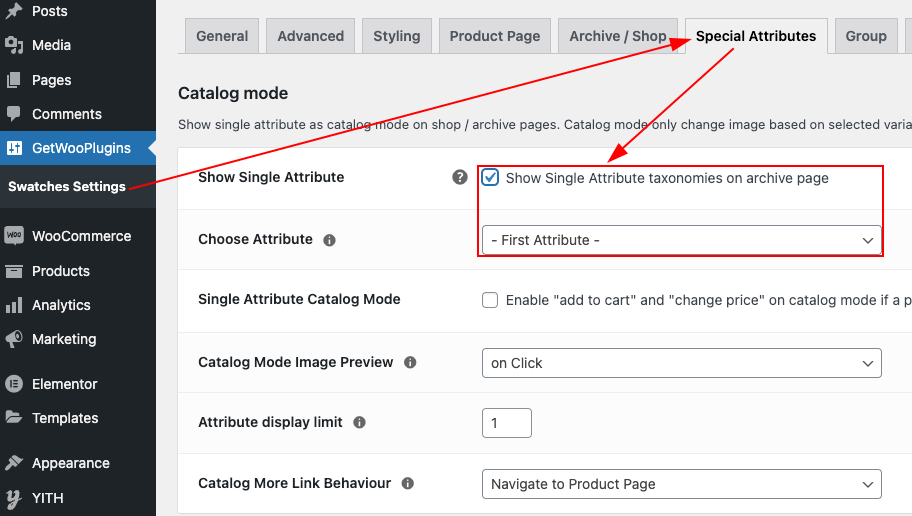The height and width of the screenshot is (516, 912).
Task: Click info icon beside Catalog More Link Behaviour
Action: tap(408, 483)
